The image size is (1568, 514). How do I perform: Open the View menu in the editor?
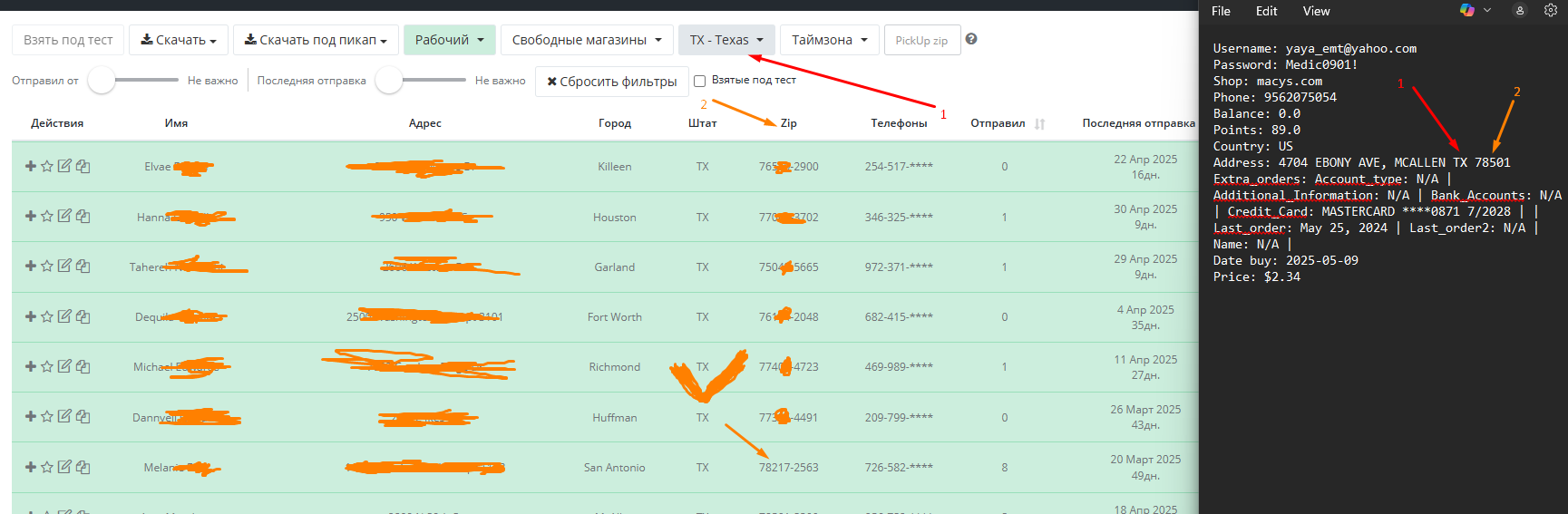[x=1316, y=11]
